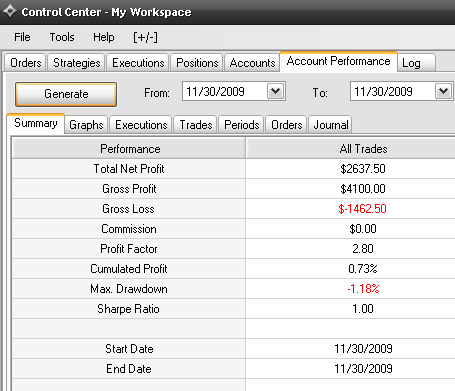Select the End Date row label
The image size is (455, 391).
point(129,369)
